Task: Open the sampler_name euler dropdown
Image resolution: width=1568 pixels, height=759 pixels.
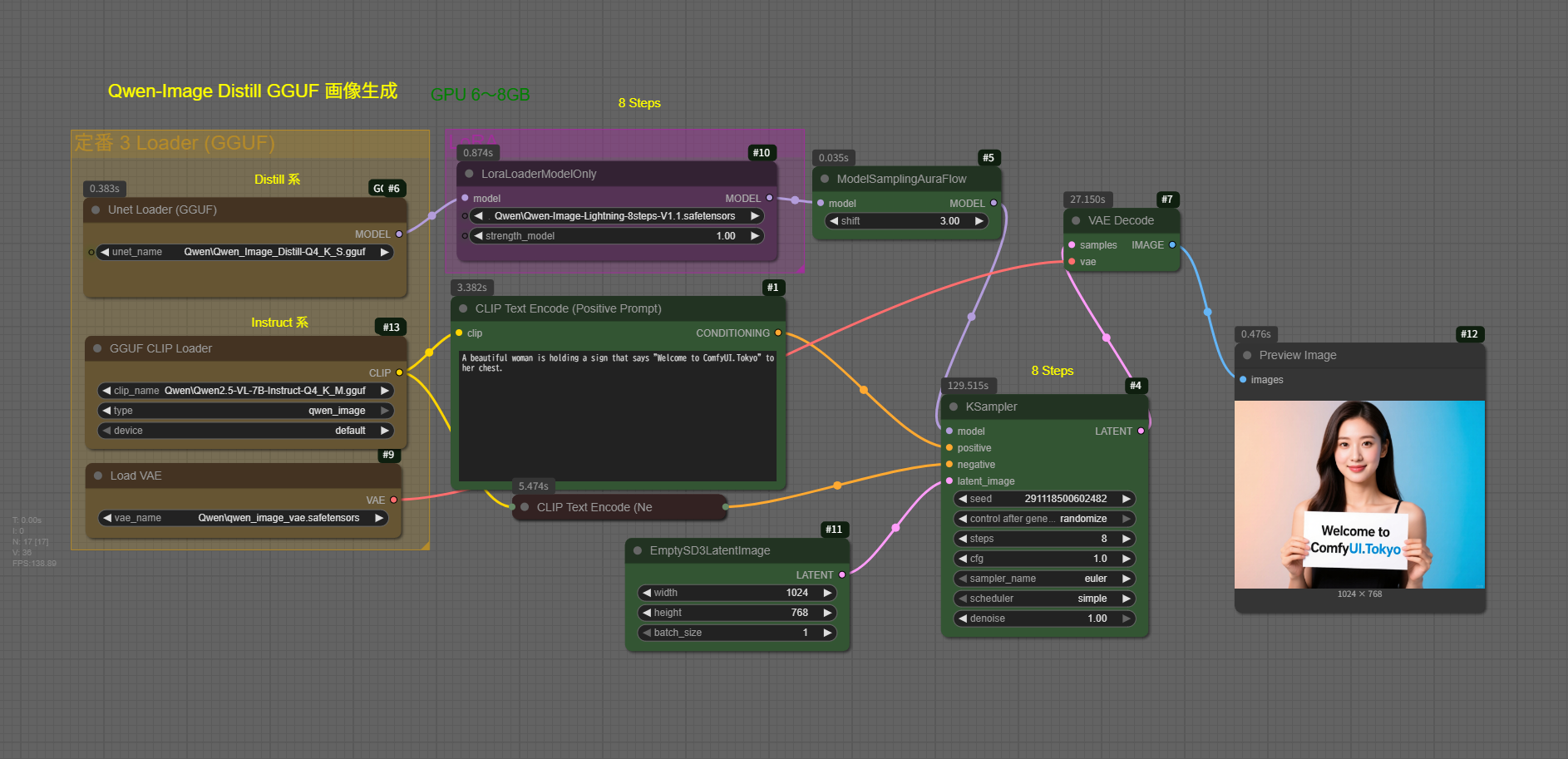Action: point(1044,579)
